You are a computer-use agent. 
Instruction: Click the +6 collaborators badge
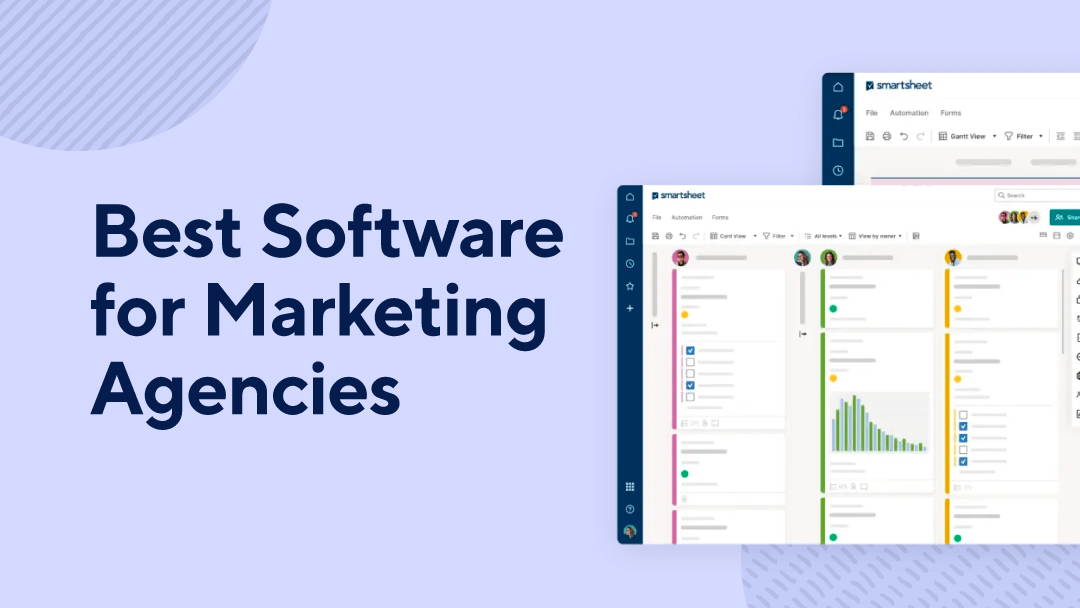[x=1034, y=218]
